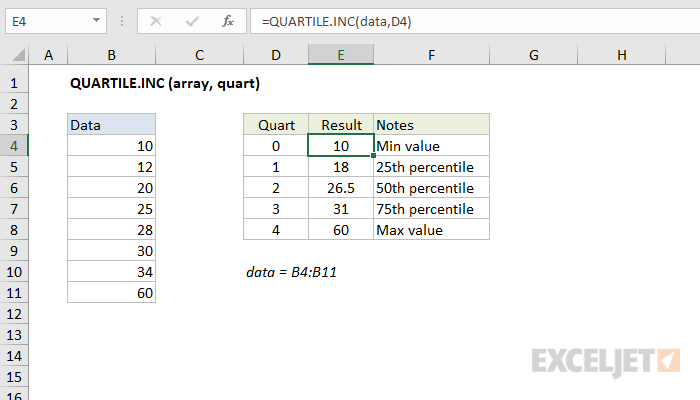Screen dimensions: 700x400
Task: Select column D header
Action: 276,55
